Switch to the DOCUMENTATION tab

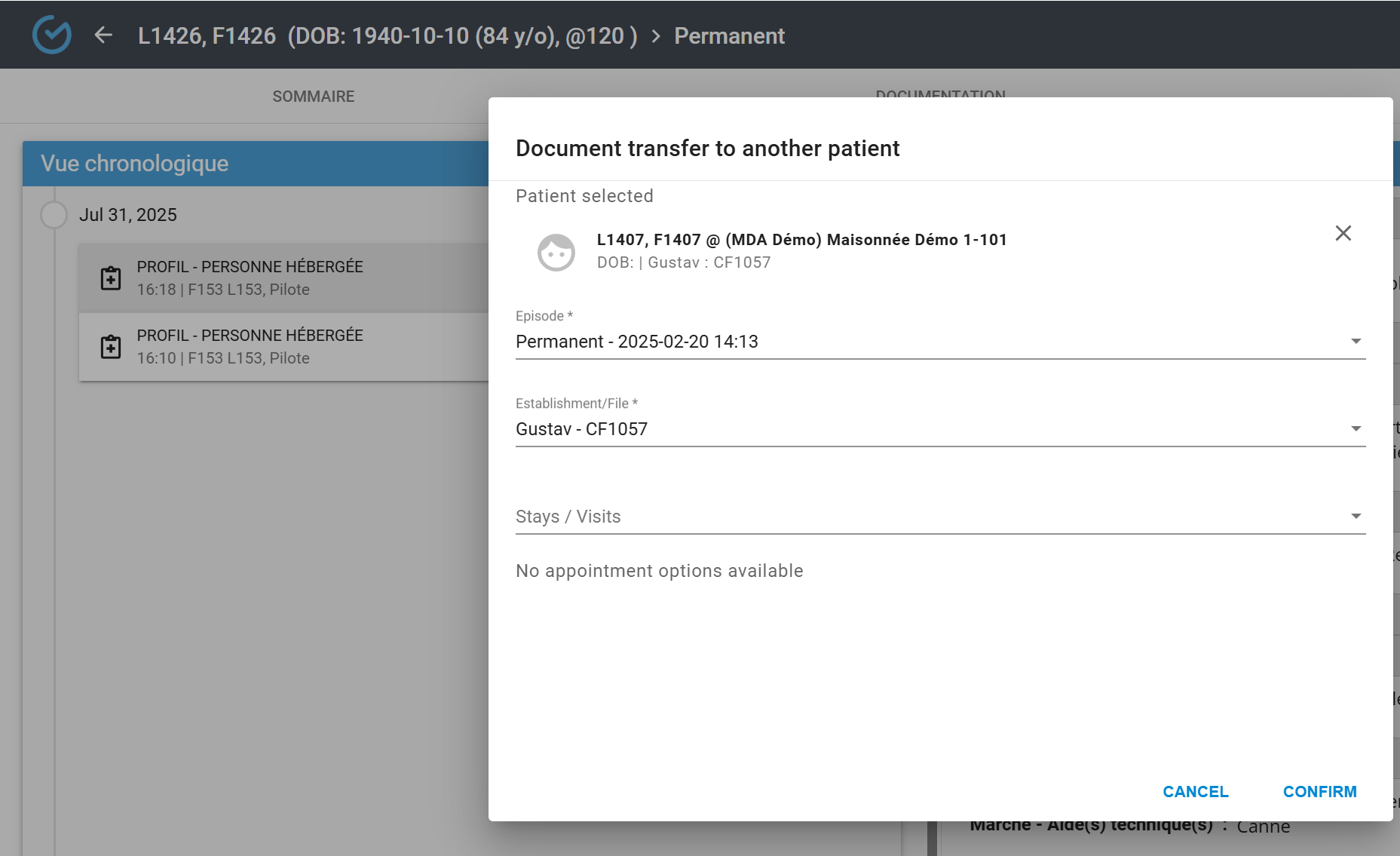coord(940,94)
